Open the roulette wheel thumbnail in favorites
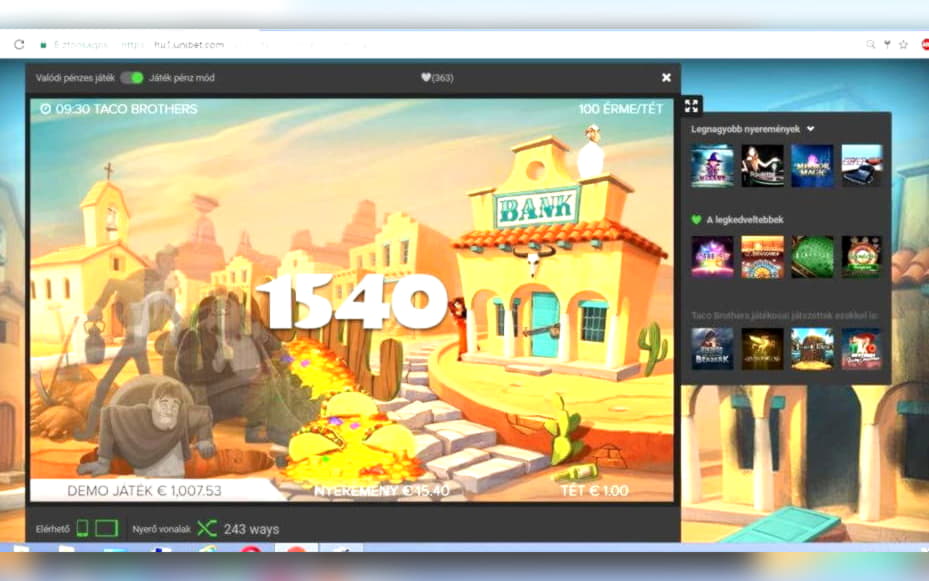The width and height of the screenshot is (929, 581). 861,257
